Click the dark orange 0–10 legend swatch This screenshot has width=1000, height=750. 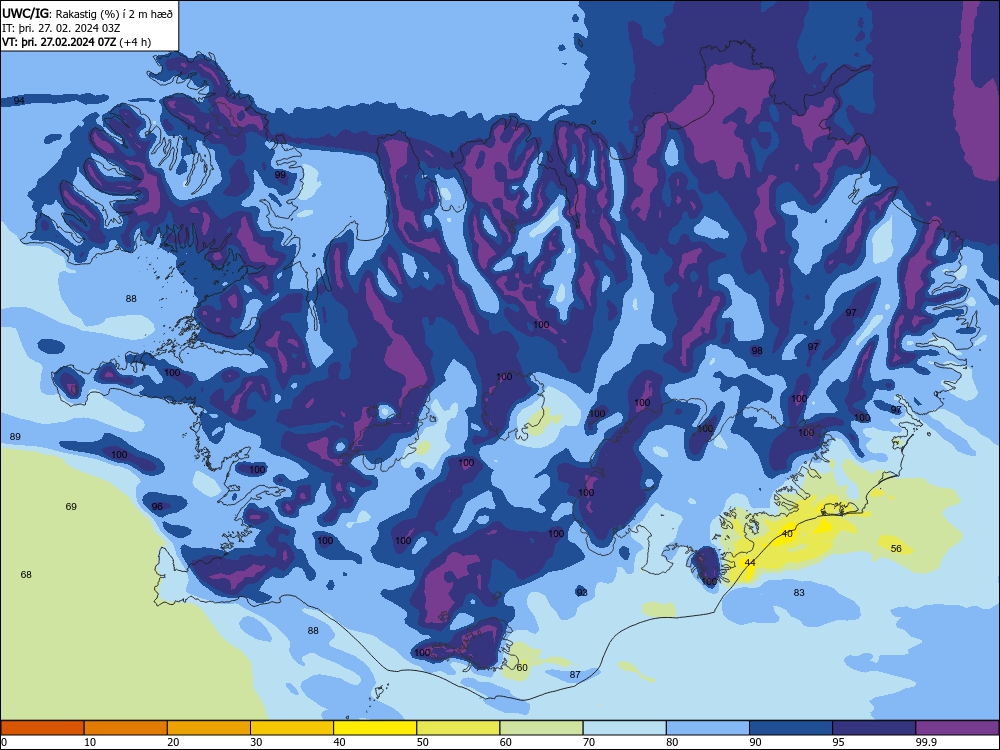(x=42, y=728)
